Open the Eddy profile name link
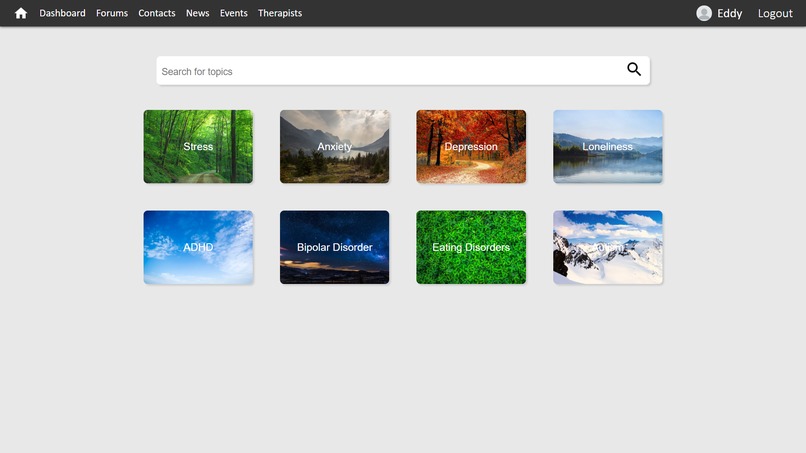Viewport: 806px width, 453px height. pyautogui.click(x=729, y=13)
